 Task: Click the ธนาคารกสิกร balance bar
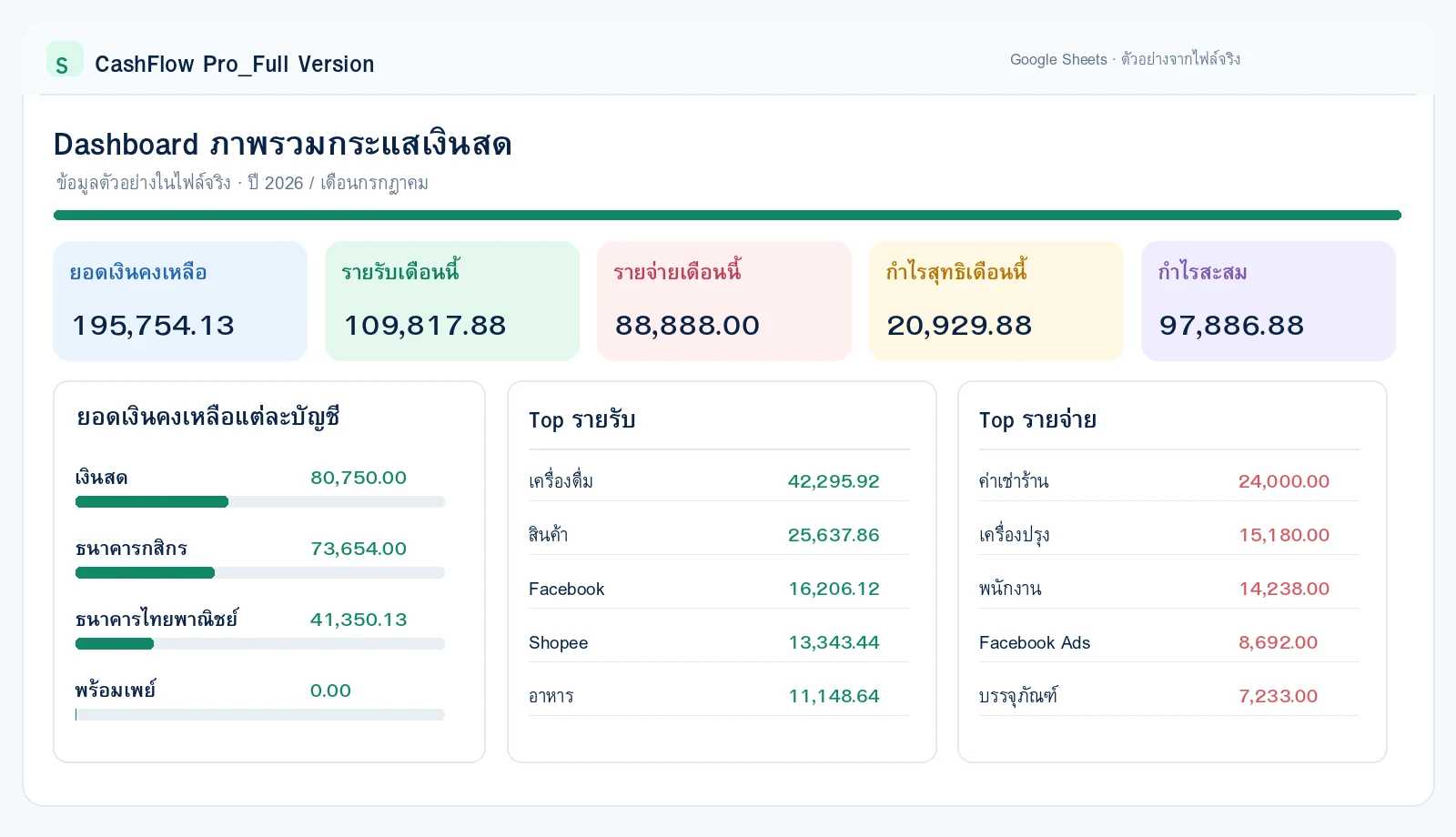(260, 573)
